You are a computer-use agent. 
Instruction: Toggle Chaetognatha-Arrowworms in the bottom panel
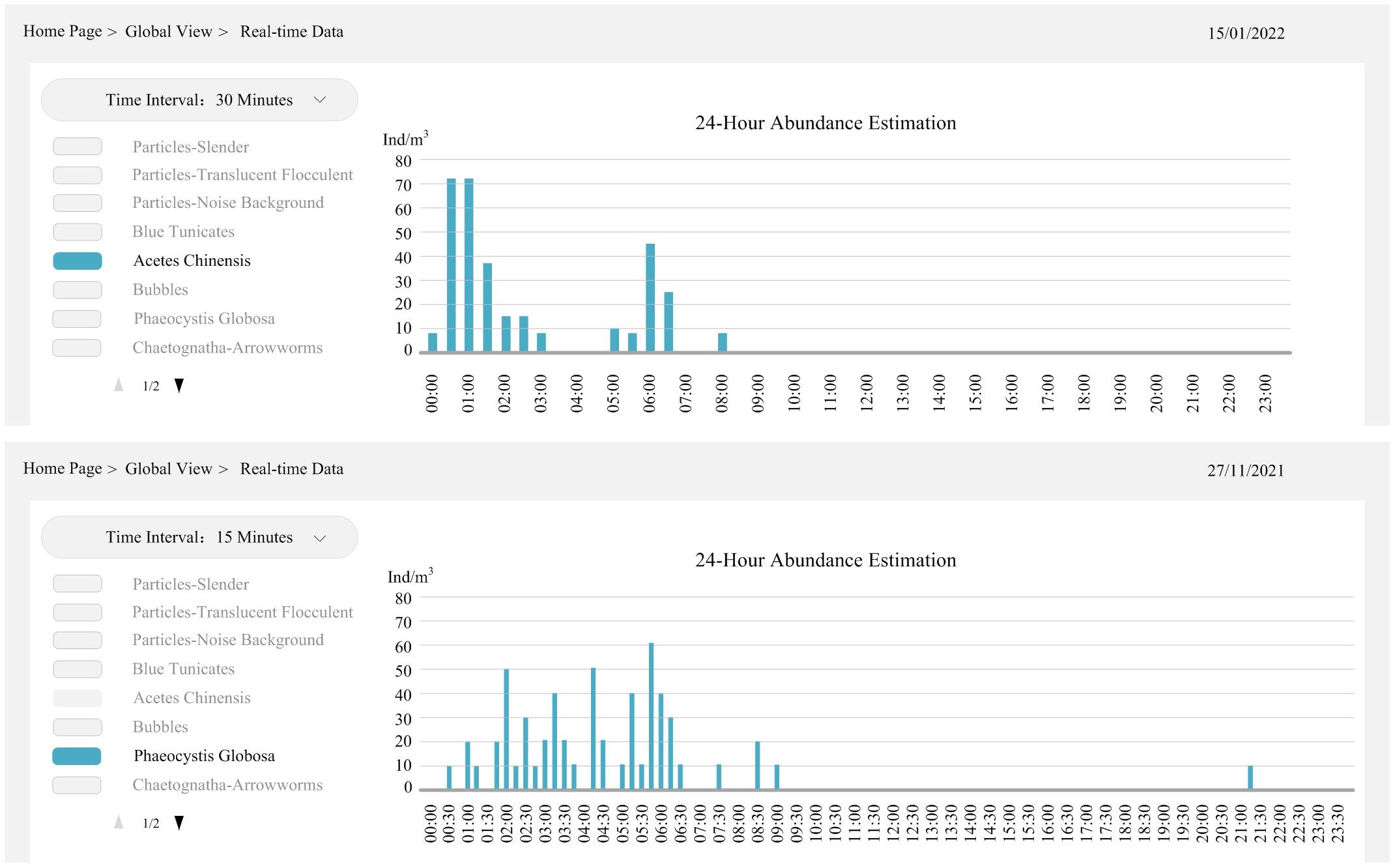pos(77,785)
